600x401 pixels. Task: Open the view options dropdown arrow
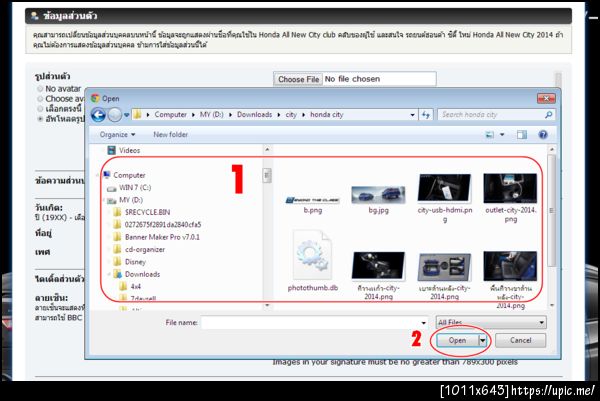[x=502, y=135]
